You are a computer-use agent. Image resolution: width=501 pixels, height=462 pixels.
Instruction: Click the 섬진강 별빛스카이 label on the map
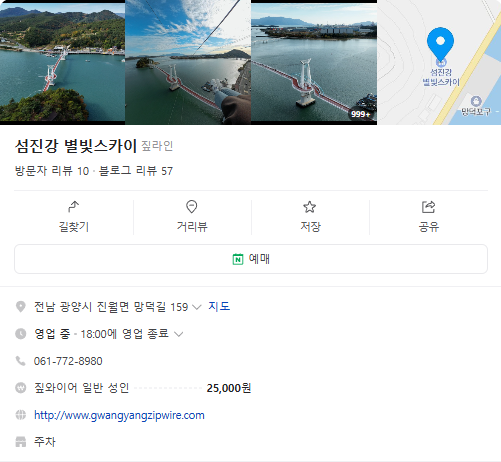pyautogui.click(x=441, y=77)
